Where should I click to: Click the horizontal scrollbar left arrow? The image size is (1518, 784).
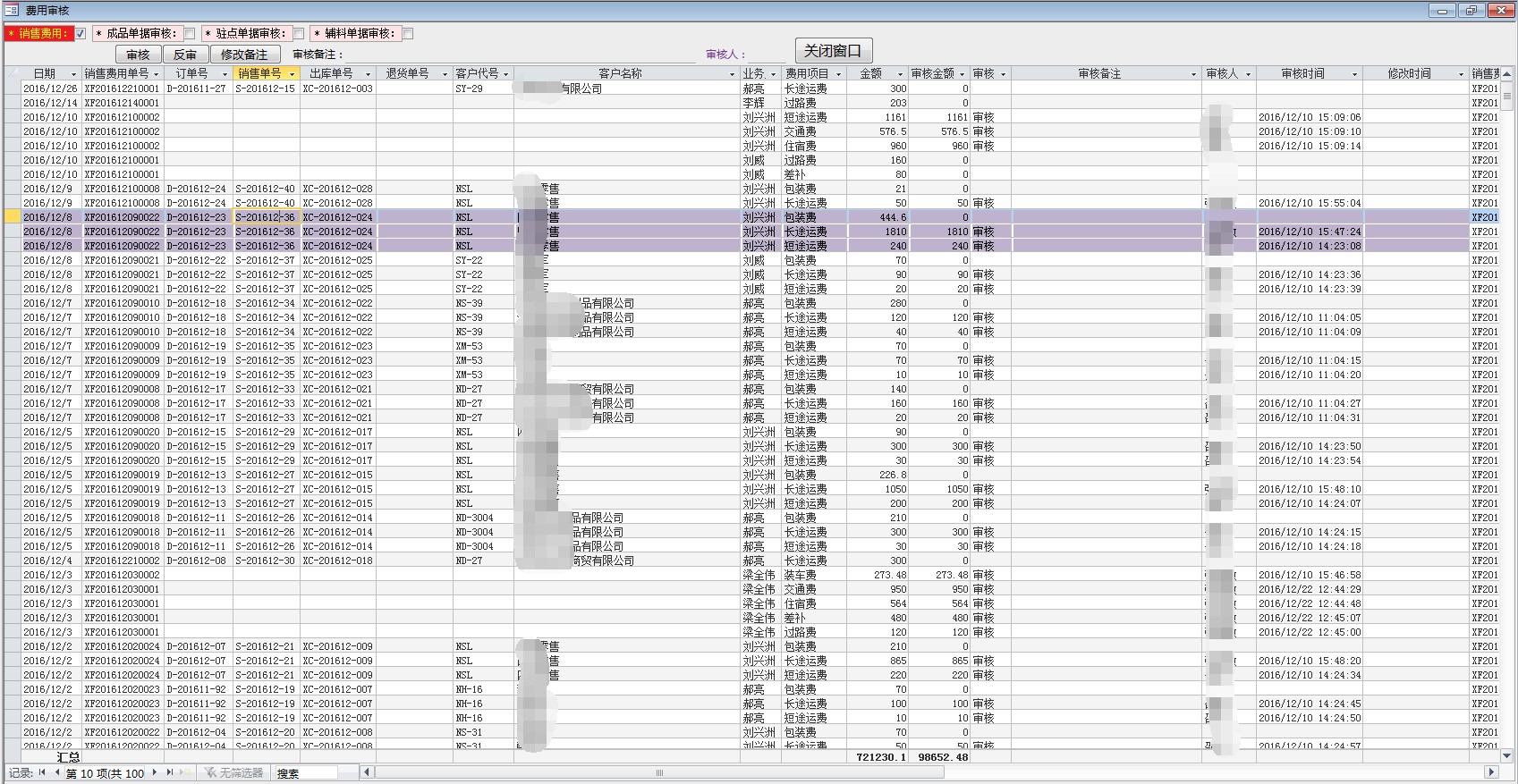click(366, 772)
